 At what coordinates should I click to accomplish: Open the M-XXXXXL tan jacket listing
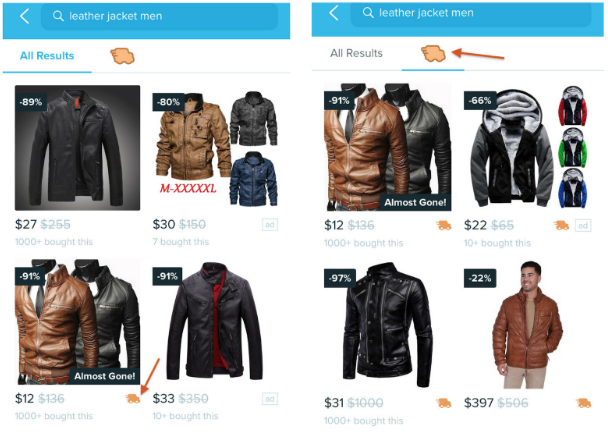click(x=216, y=148)
